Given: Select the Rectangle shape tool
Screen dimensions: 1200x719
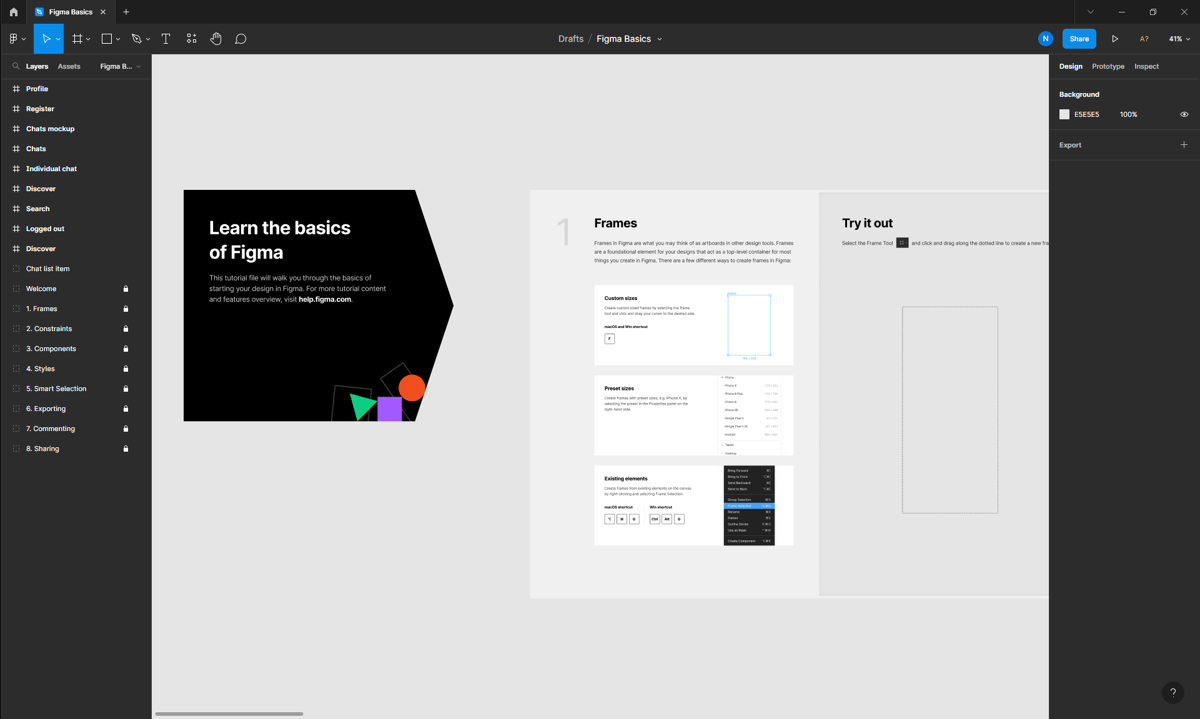Looking at the screenshot, I should tap(107, 39).
